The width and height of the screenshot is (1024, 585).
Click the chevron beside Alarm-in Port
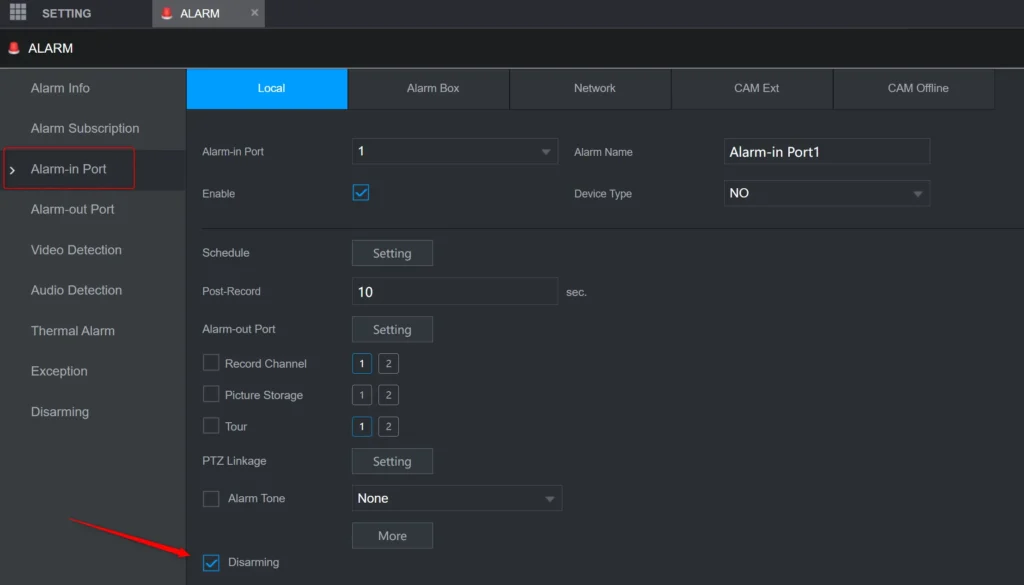click(x=12, y=170)
